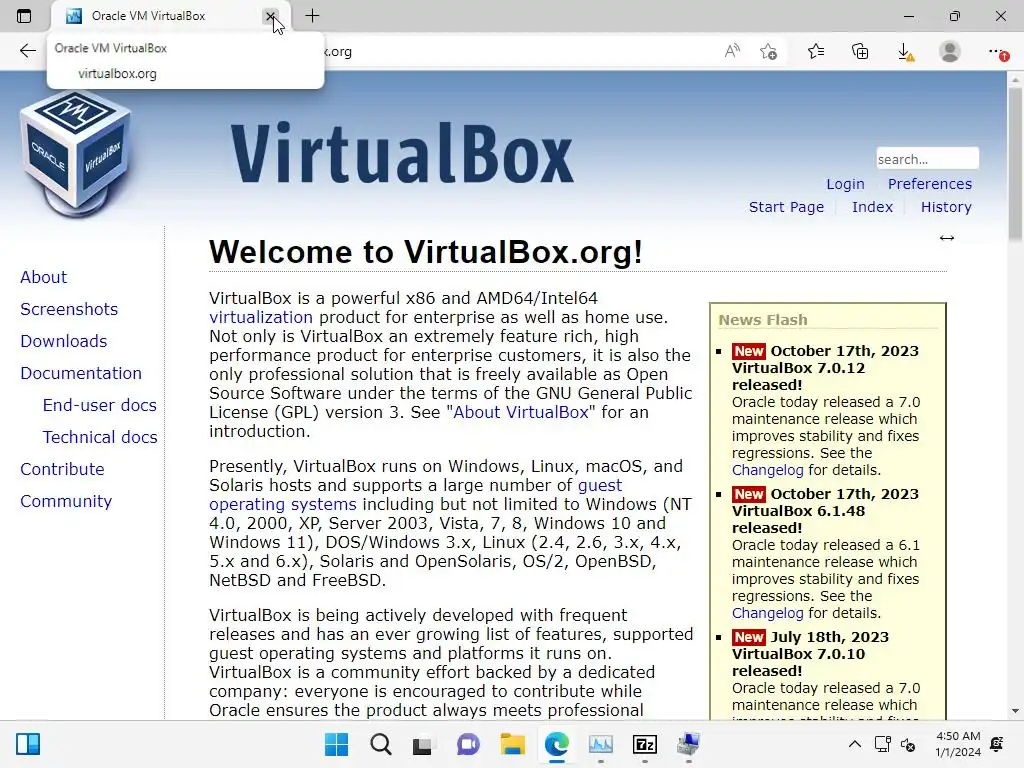Open Changelog link for VirtualBox 7.0.12
The width and height of the screenshot is (1024, 768).
767,470
